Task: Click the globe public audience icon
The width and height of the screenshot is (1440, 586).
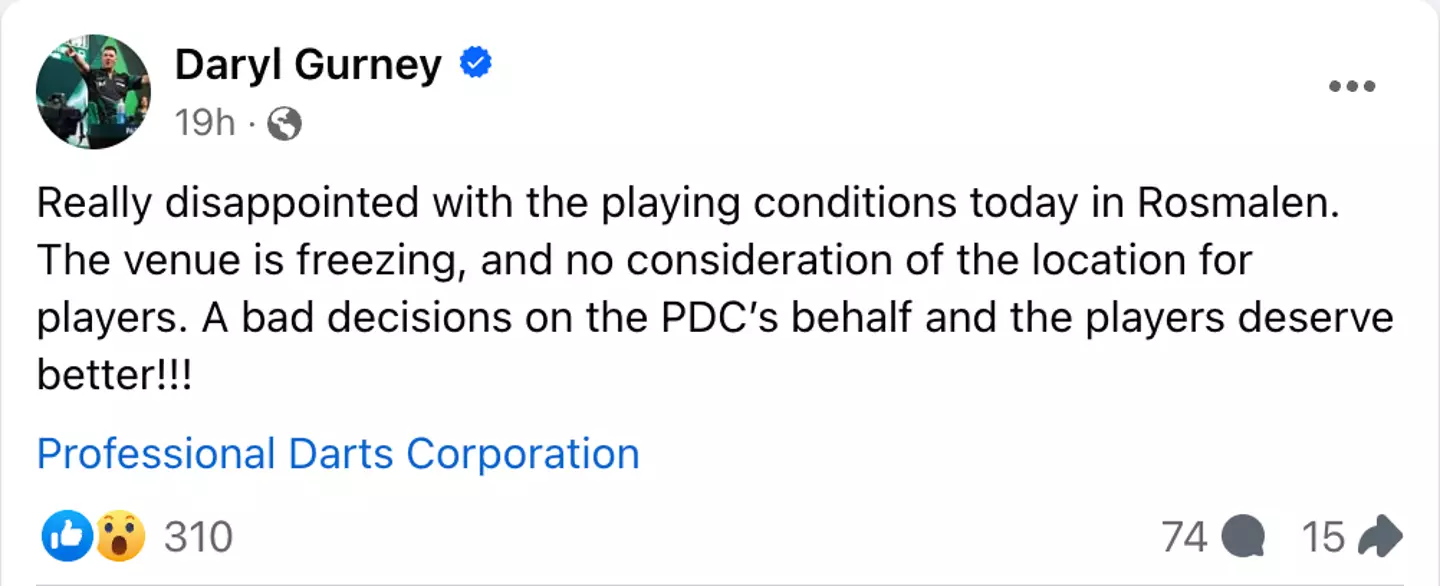Action: (285, 124)
